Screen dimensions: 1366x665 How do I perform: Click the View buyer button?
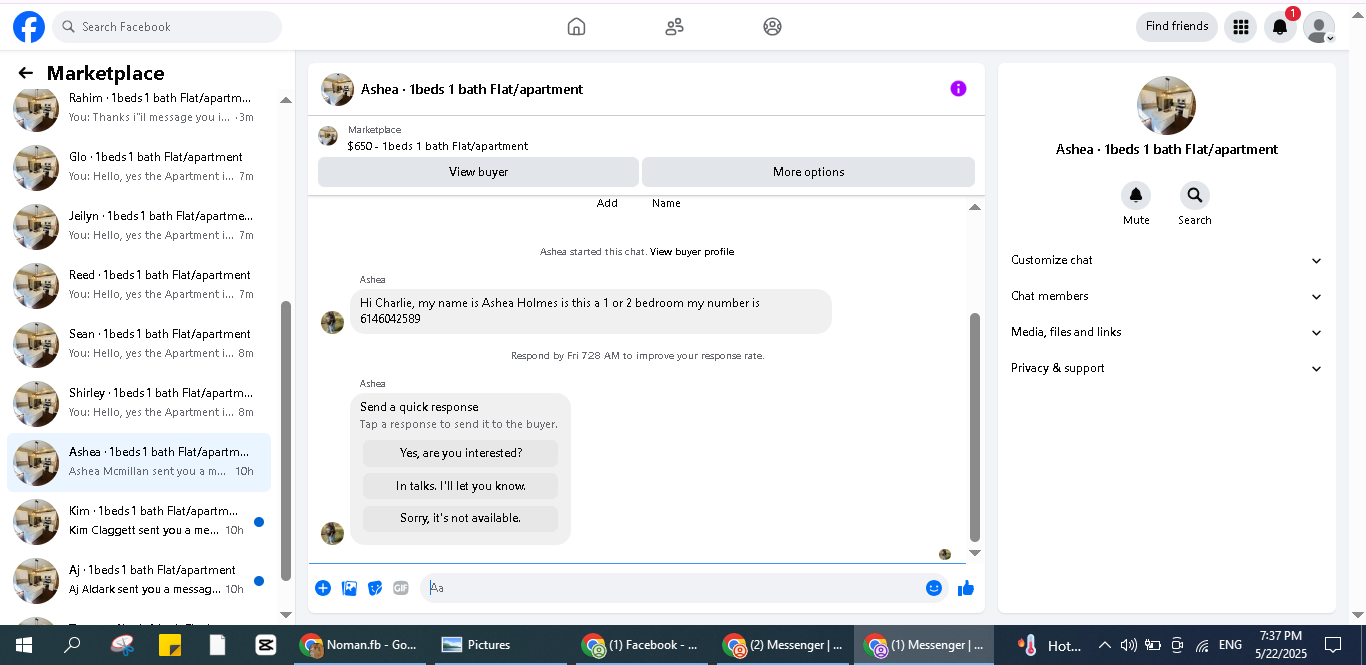(x=478, y=172)
